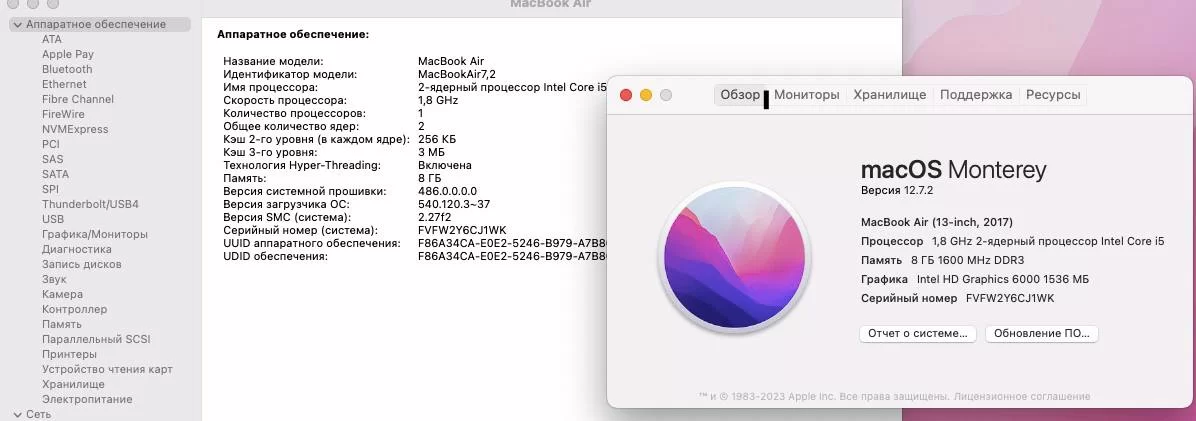Select Электропитание in the hardware list

tap(87, 399)
